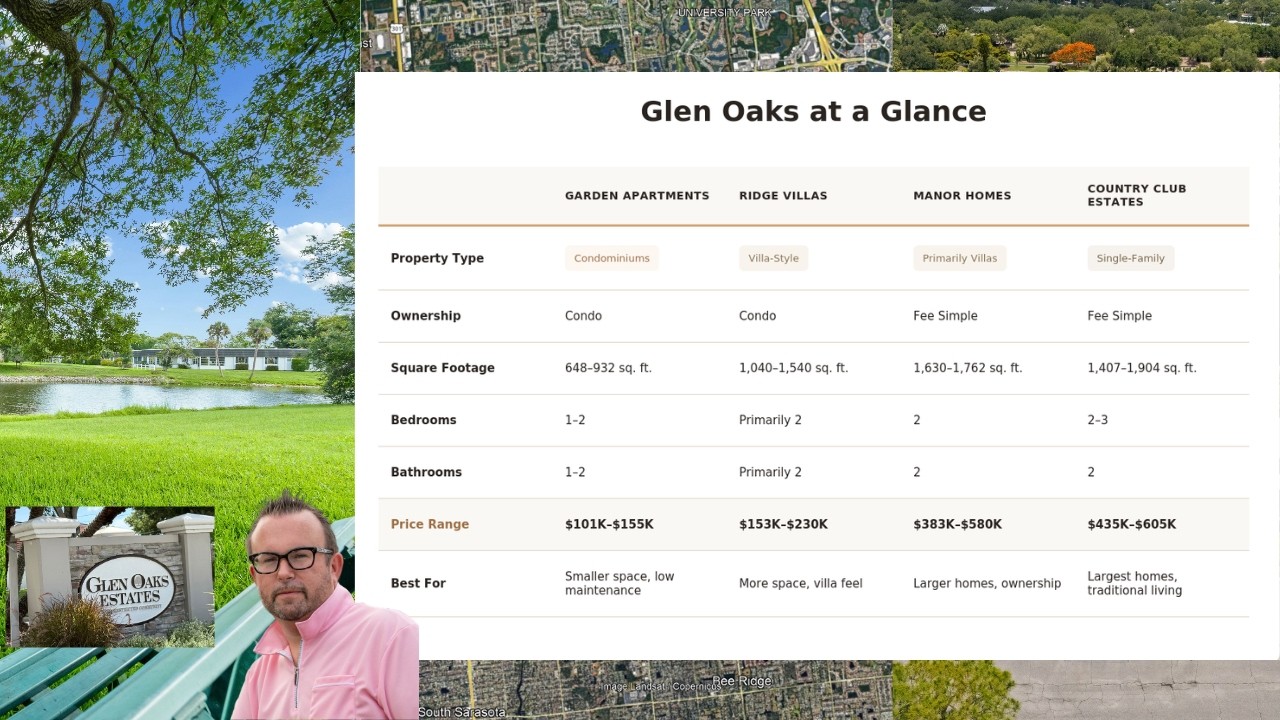Screen dimensions: 1280x720
Task: Click the Bathrooms row label
Action: [x=426, y=472]
